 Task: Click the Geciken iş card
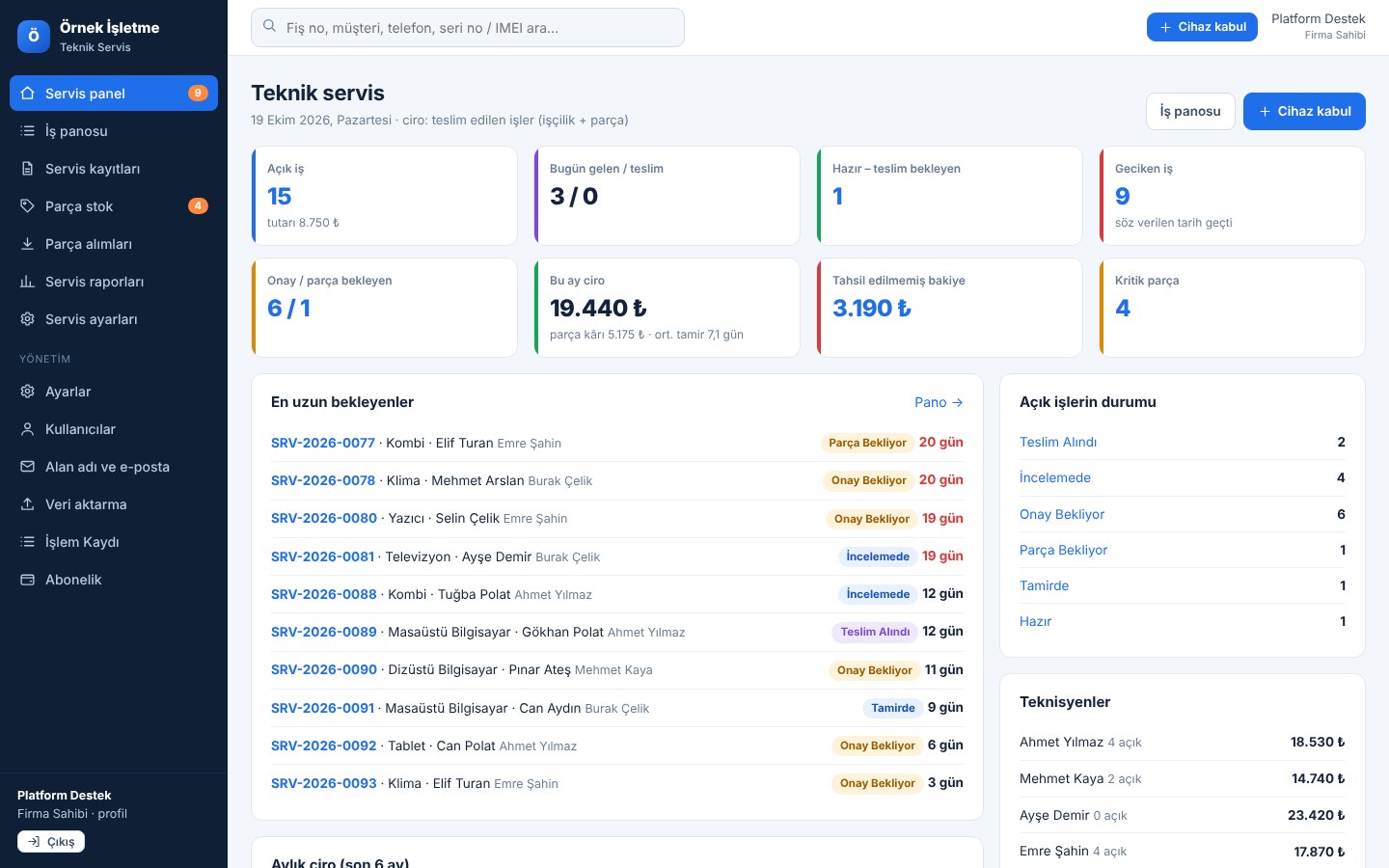pos(1232,196)
